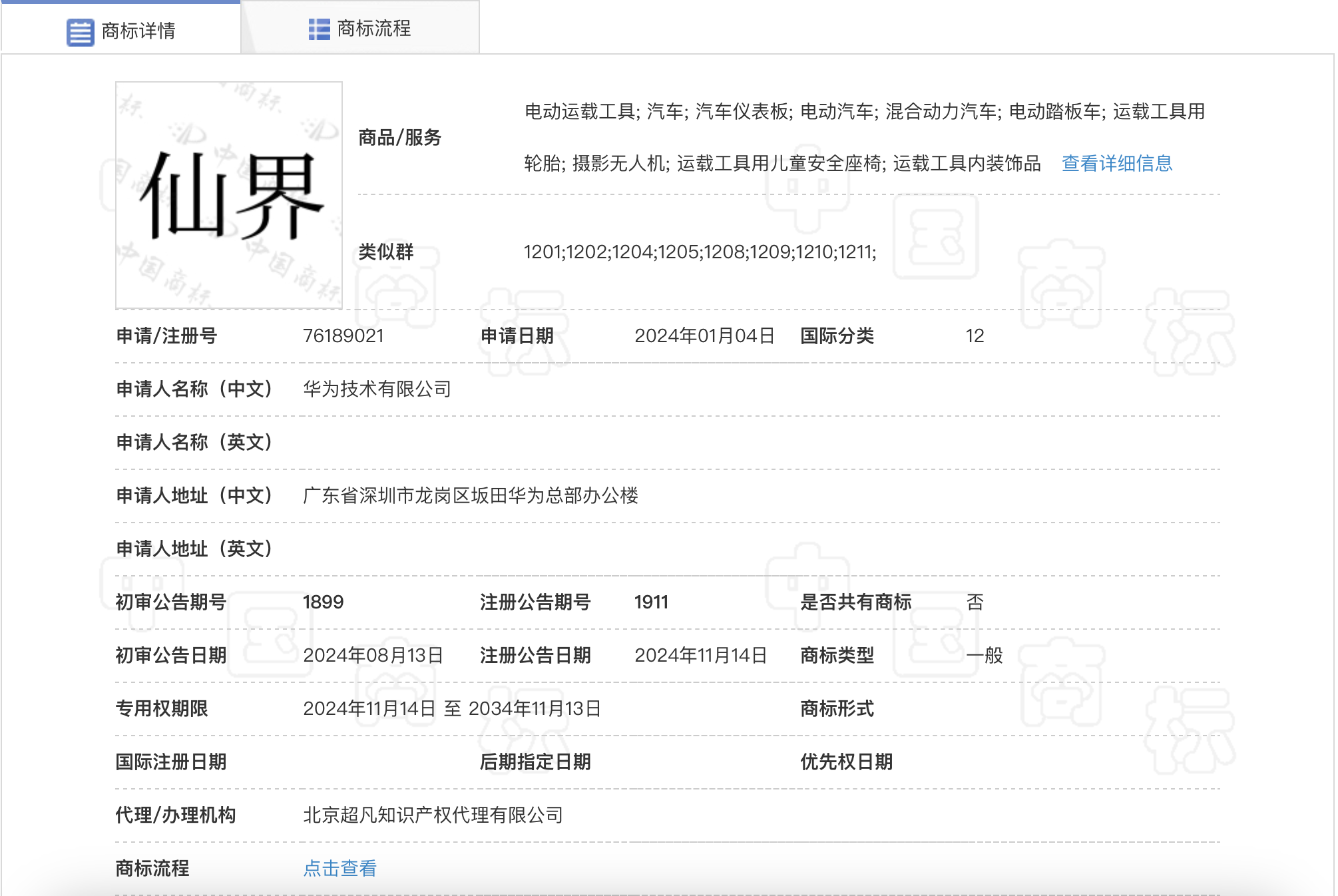Screen dimensions: 1338x896
Task: Click preliminary announcement number 1899
Action: pos(323,602)
